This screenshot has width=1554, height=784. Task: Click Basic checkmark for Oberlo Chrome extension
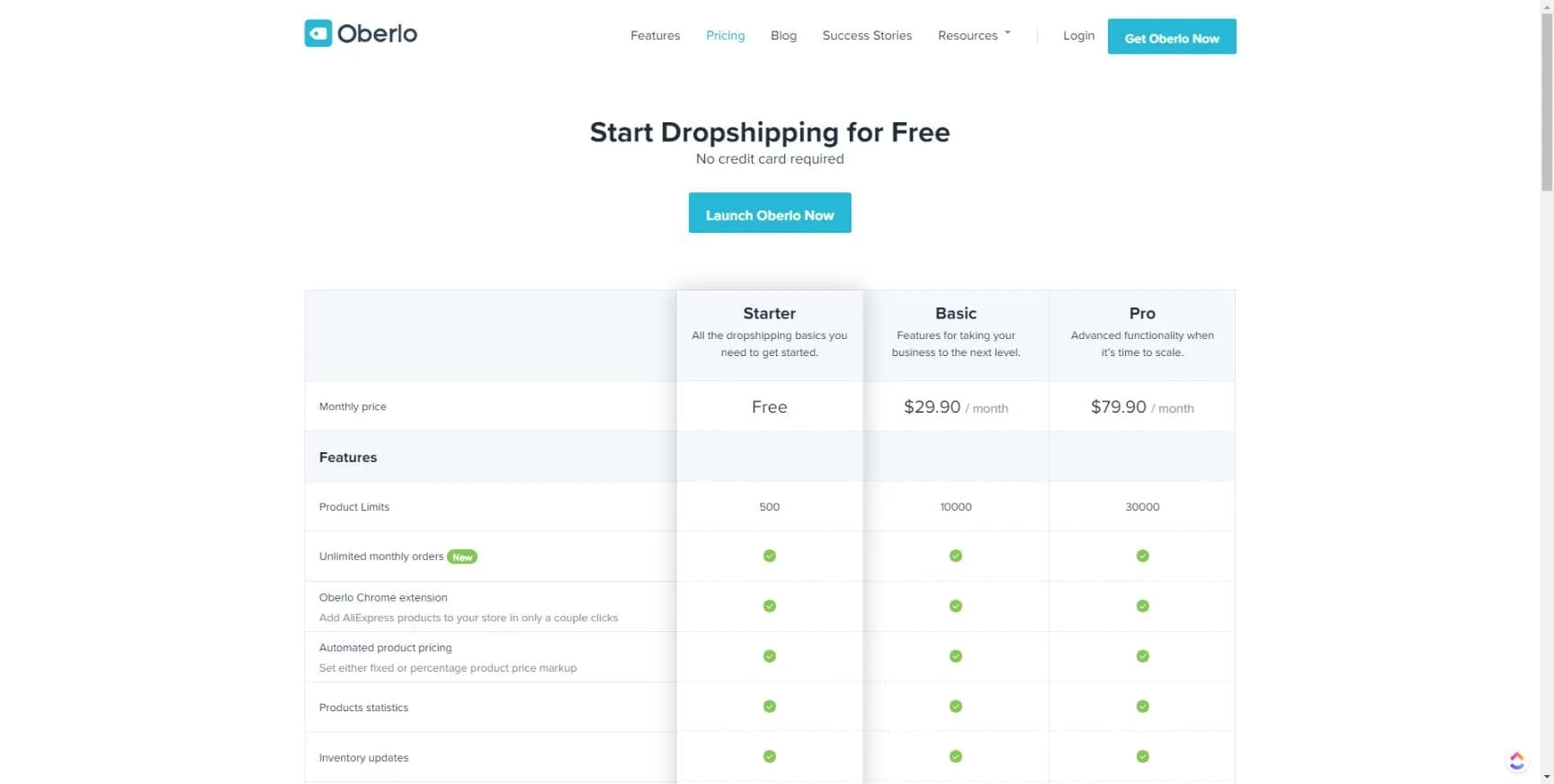tap(956, 606)
